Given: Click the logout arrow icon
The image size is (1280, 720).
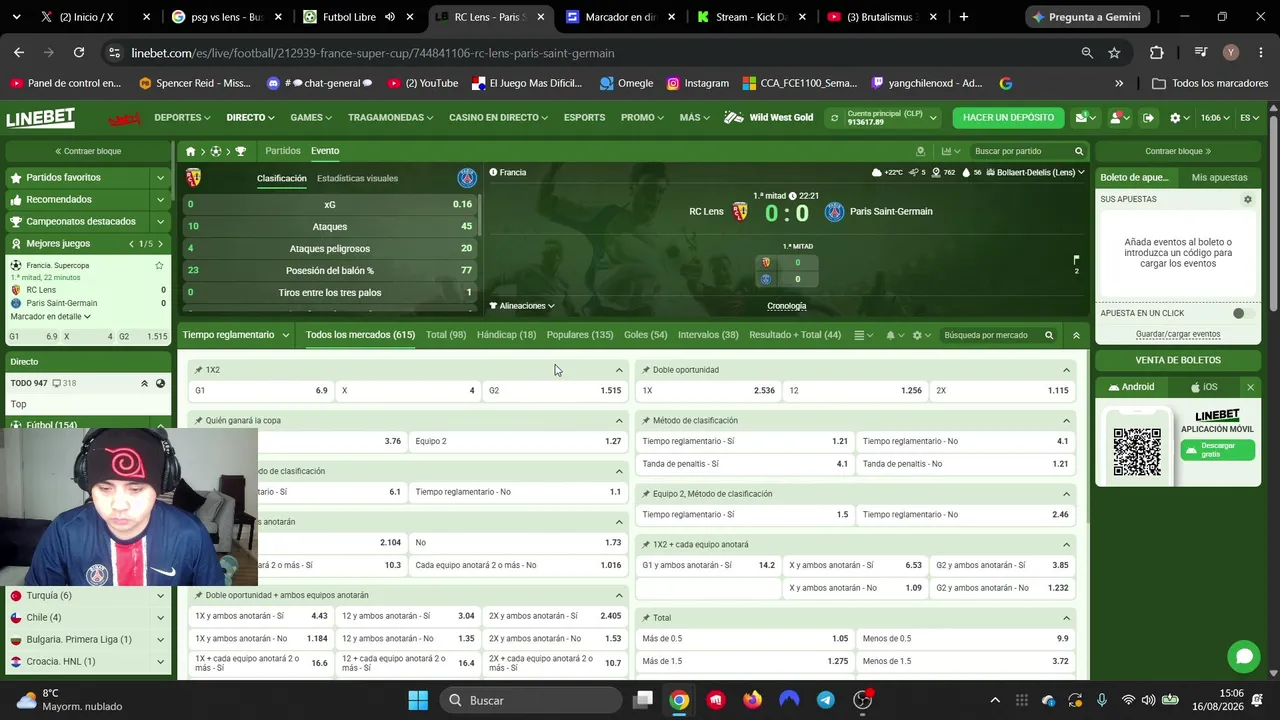Looking at the screenshot, I should [x=1148, y=118].
